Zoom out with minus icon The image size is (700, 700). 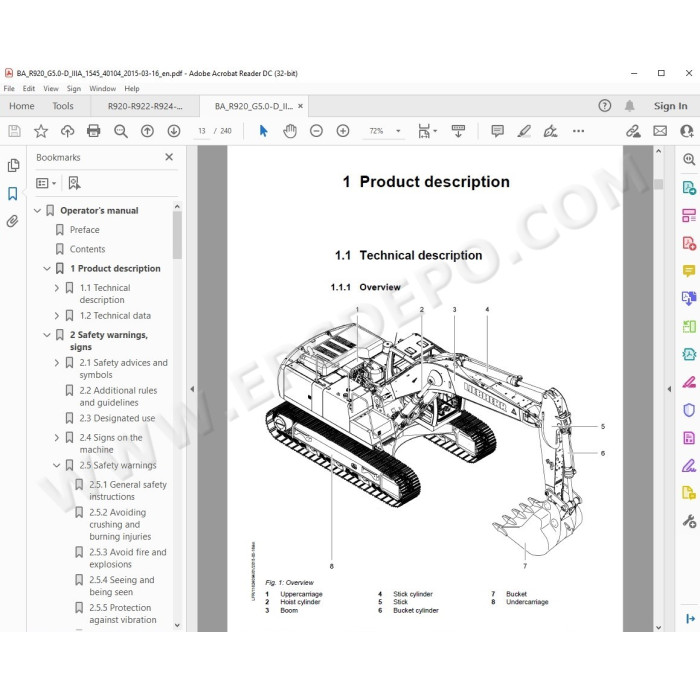tap(316, 131)
